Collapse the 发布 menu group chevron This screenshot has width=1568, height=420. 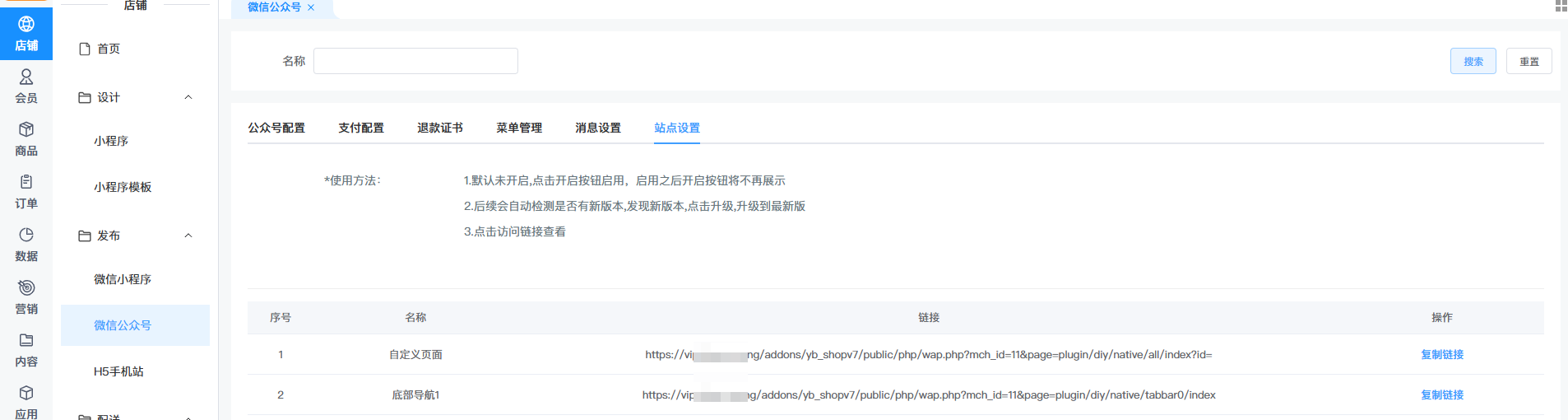[x=188, y=236]
